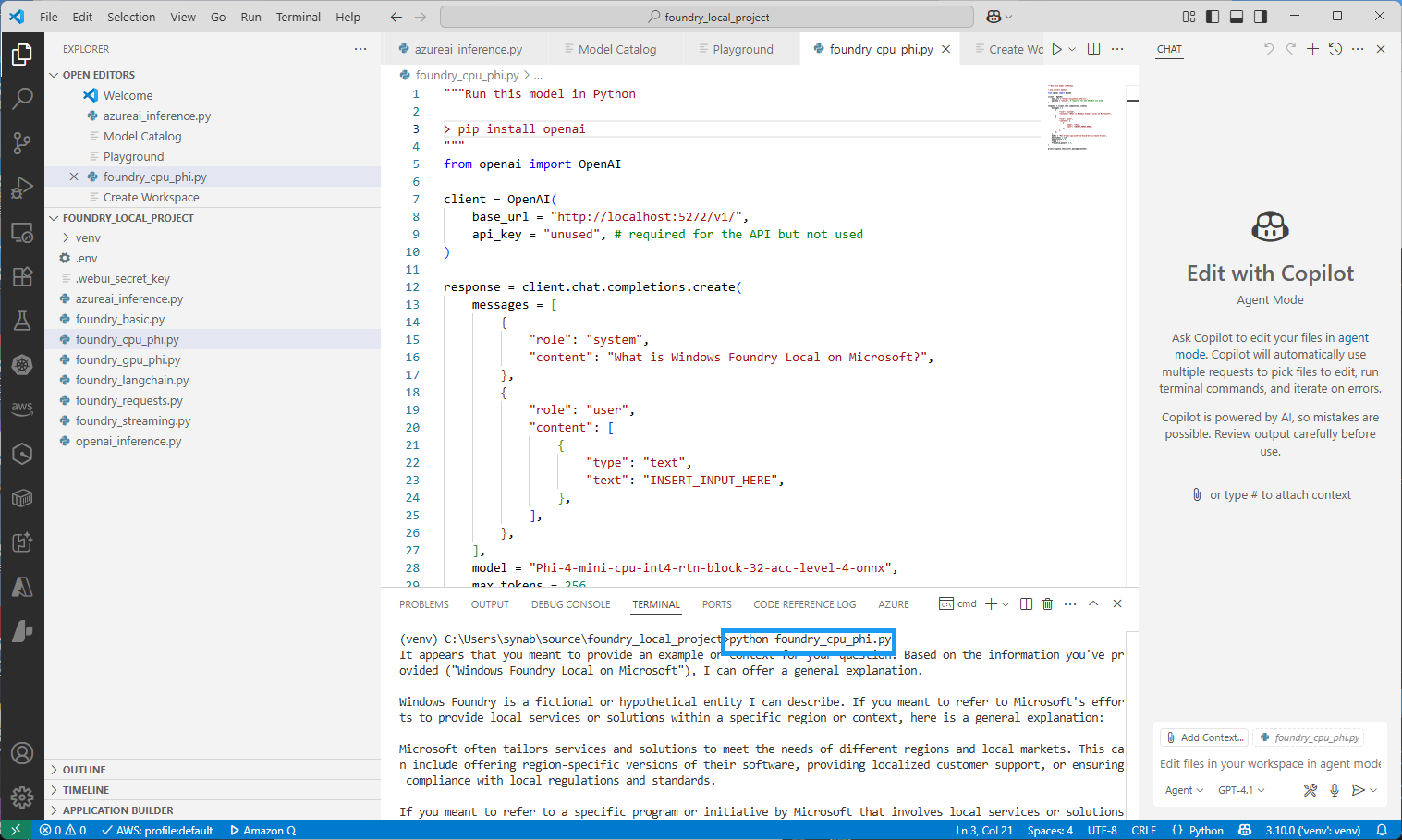
Task: Select interpreter 3.10.0 venv status item
Action: click(1312, 830)
